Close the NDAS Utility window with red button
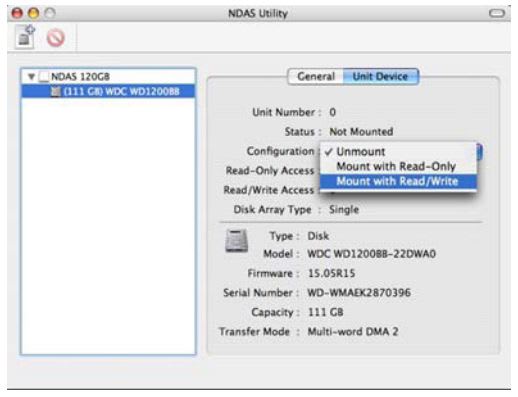518x397 pixels. (x=17, y=13)
